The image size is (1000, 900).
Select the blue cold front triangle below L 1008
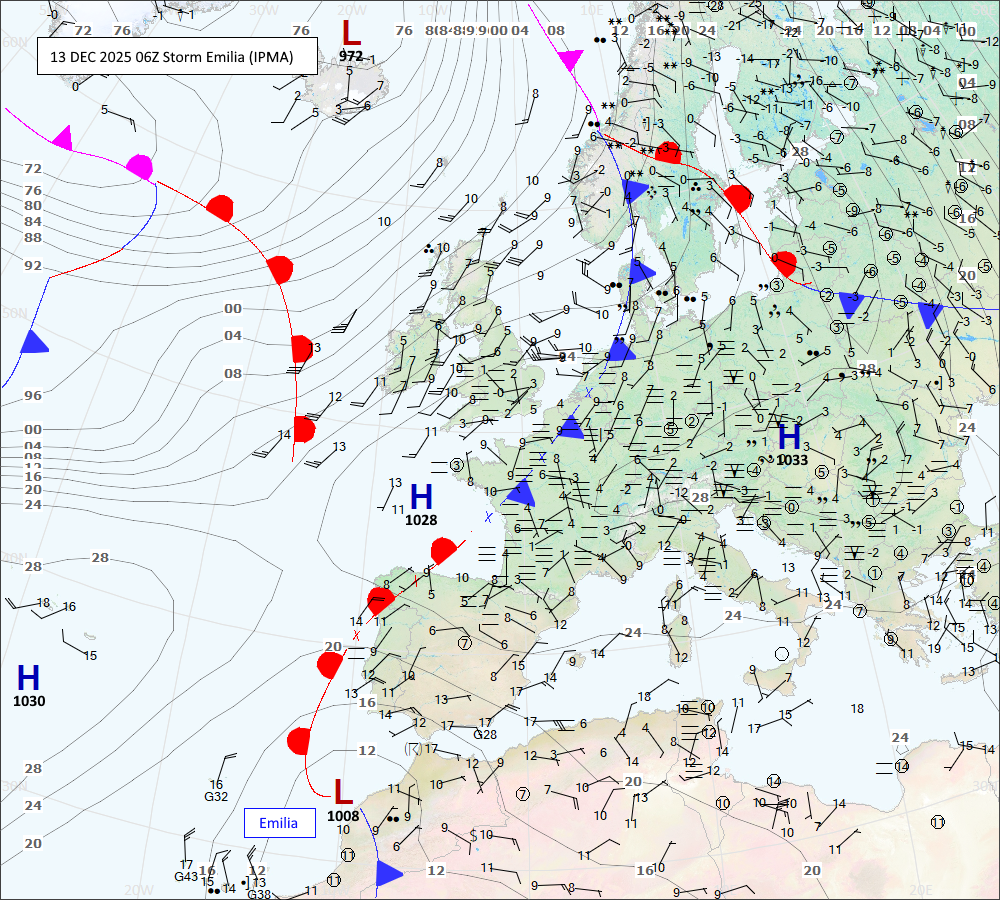(387, 873)
